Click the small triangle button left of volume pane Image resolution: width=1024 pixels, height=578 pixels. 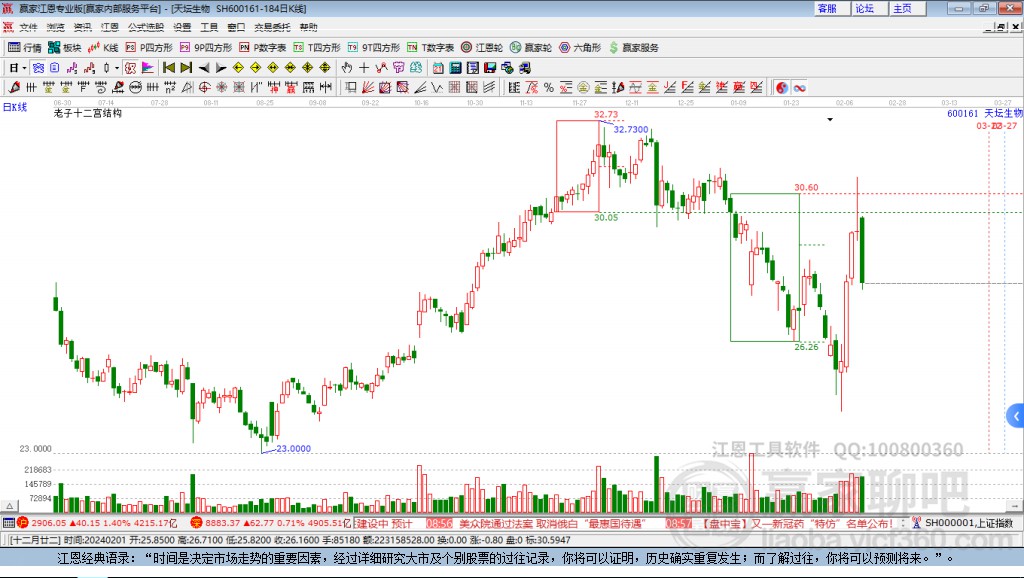[9, 506]
